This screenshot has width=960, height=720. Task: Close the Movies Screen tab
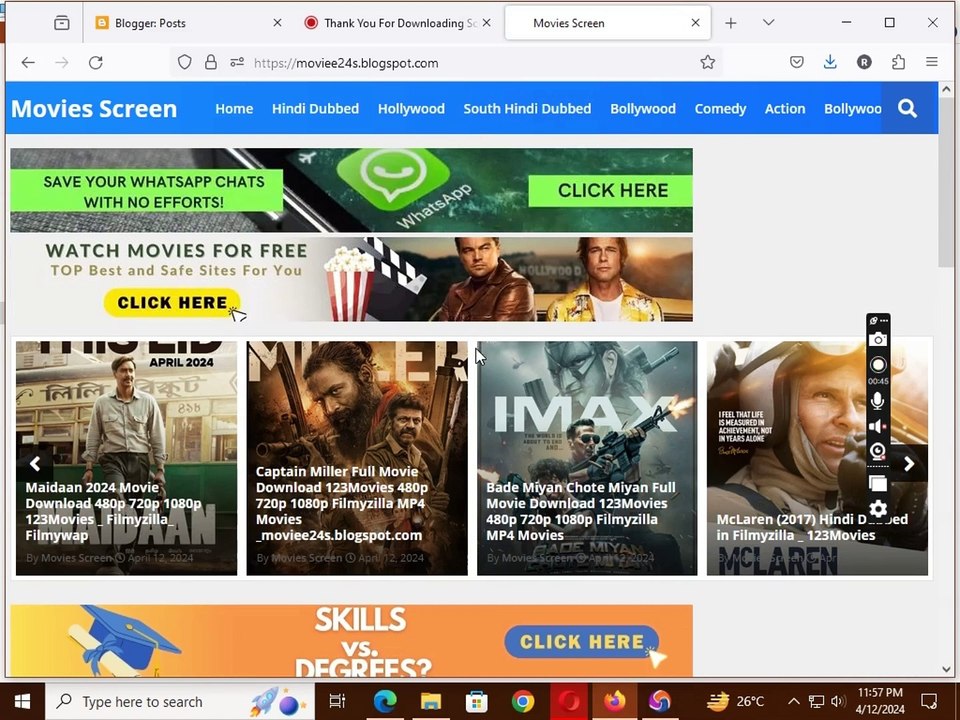click(x=696, y=23)
